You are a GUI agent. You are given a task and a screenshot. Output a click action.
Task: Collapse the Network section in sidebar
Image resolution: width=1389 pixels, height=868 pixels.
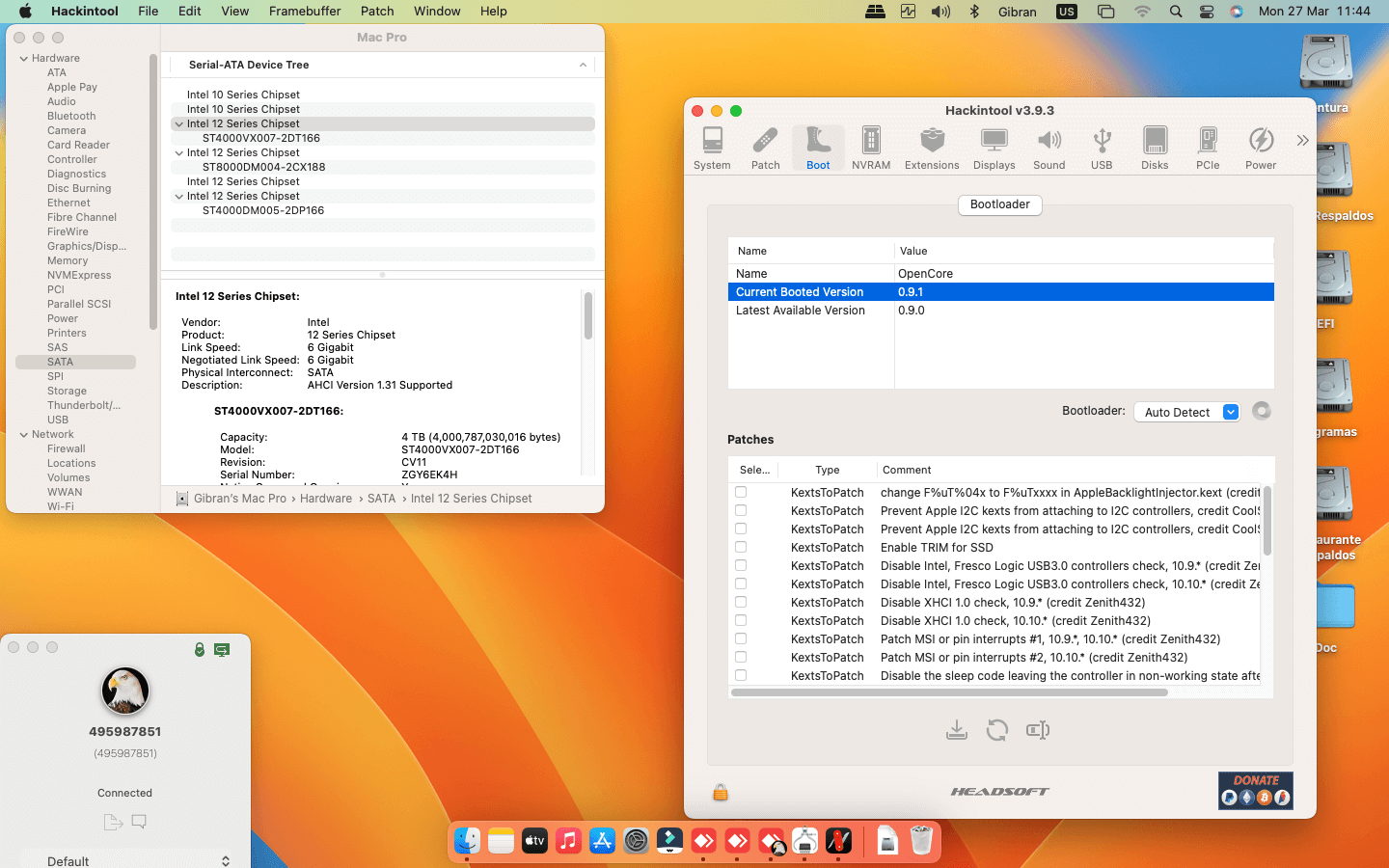pyautogui.click(x=24, y=435)
